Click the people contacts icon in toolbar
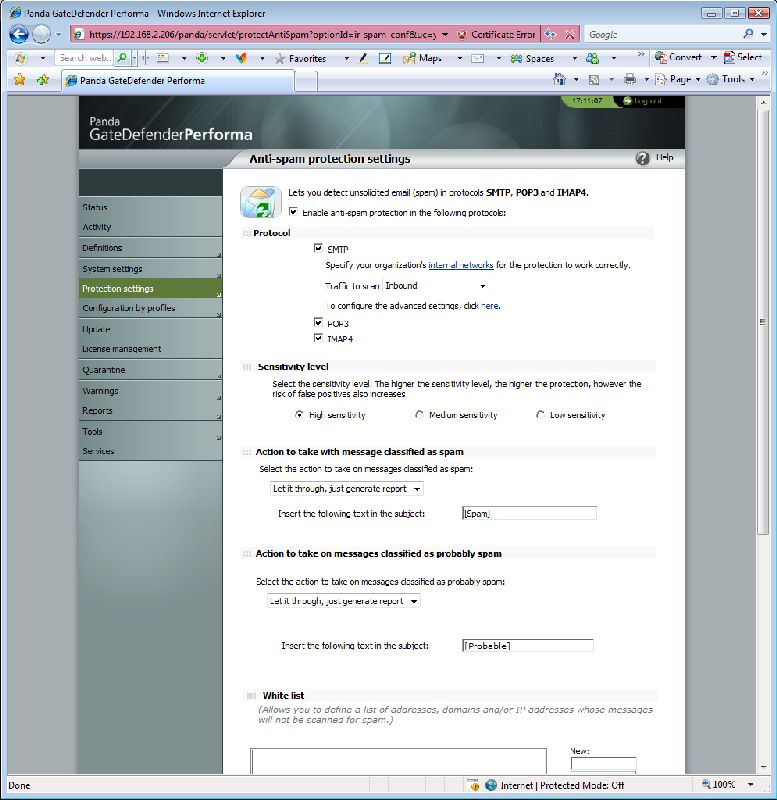The width and height of the screenshot is (777, 800). coord(592,58)
